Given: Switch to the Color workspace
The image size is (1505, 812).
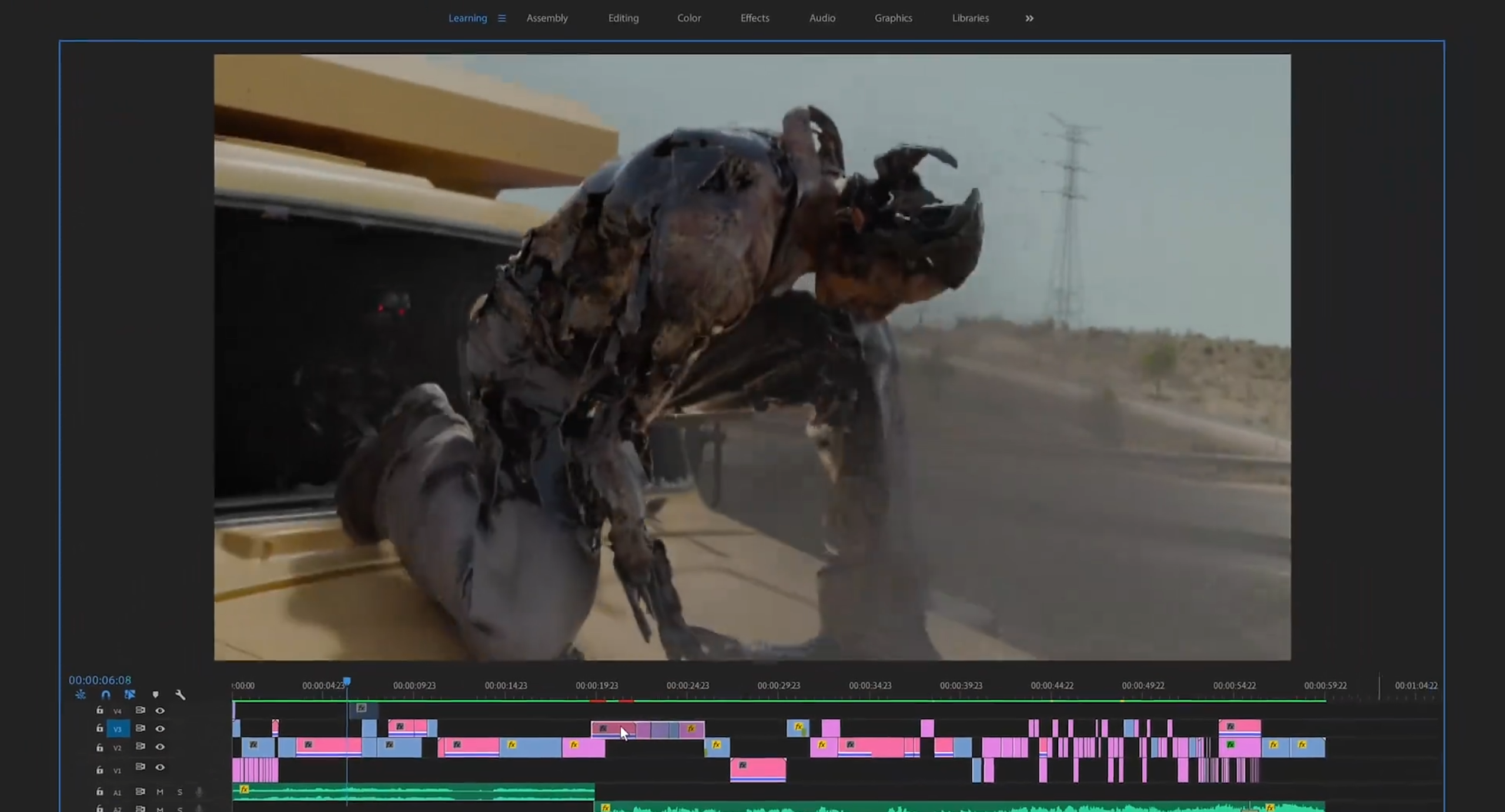Looking at the screenshot, I should pyautogui.click(x=689, y=18).
